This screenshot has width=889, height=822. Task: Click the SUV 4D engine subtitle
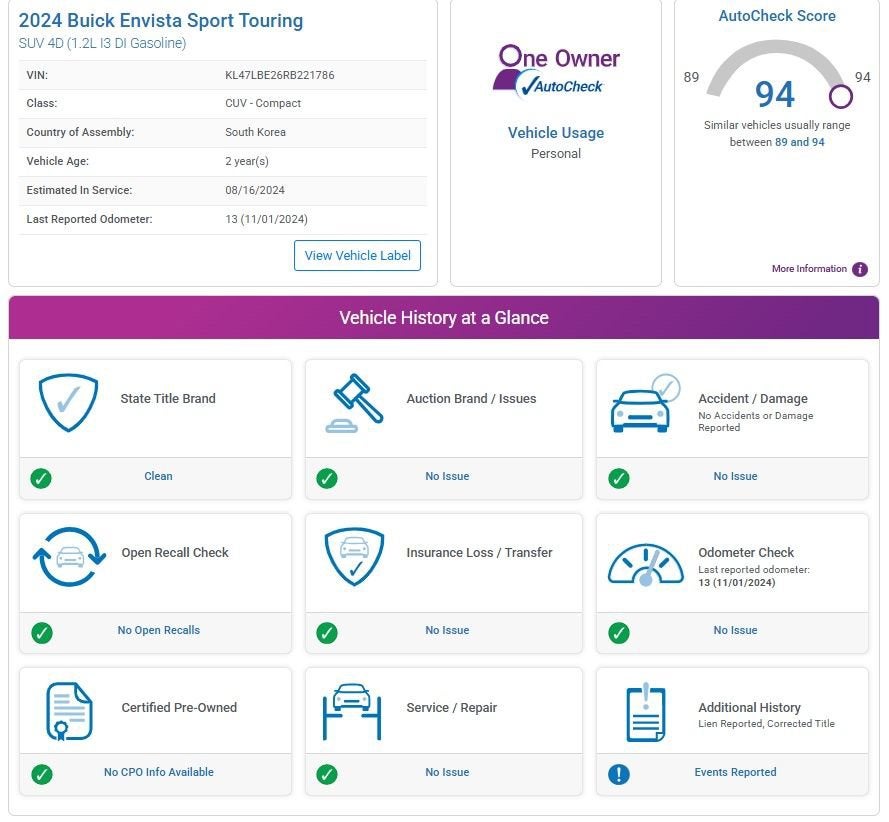click(x=102, y=43)
